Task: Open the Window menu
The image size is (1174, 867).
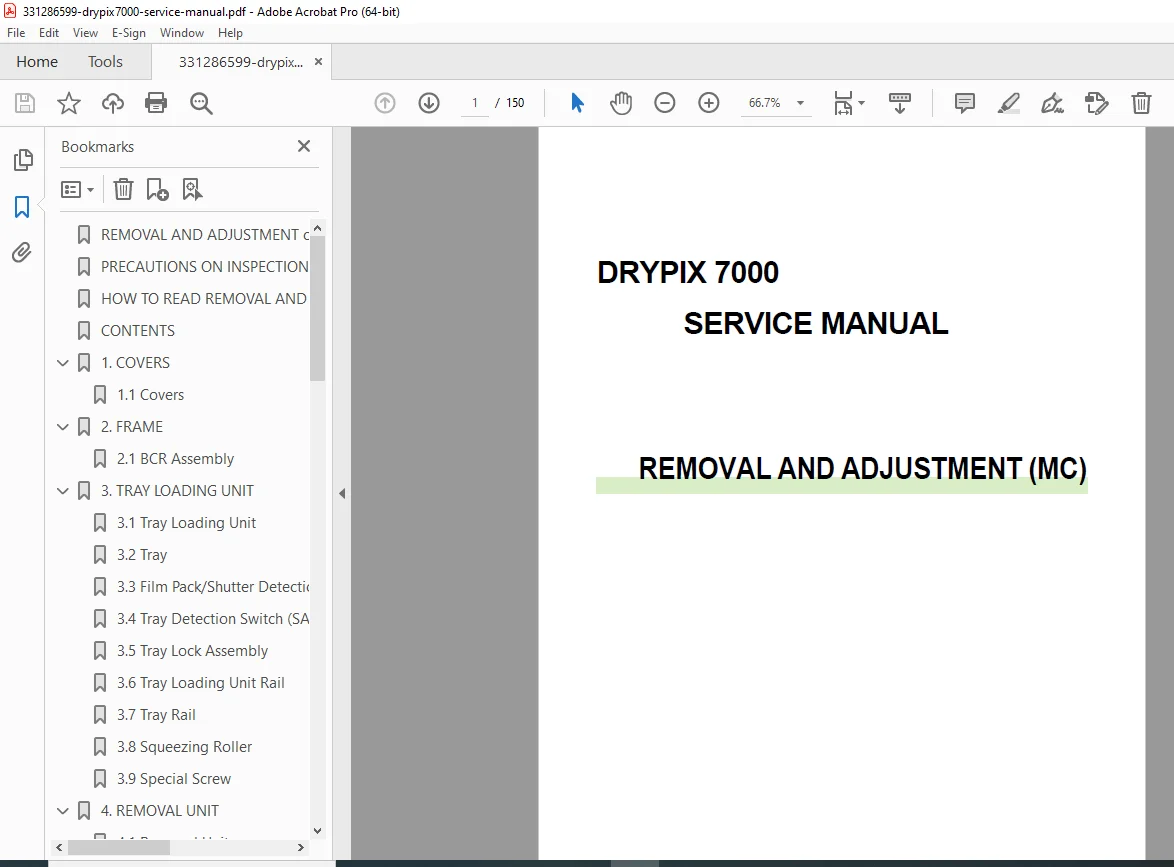Action: (182, 33)
